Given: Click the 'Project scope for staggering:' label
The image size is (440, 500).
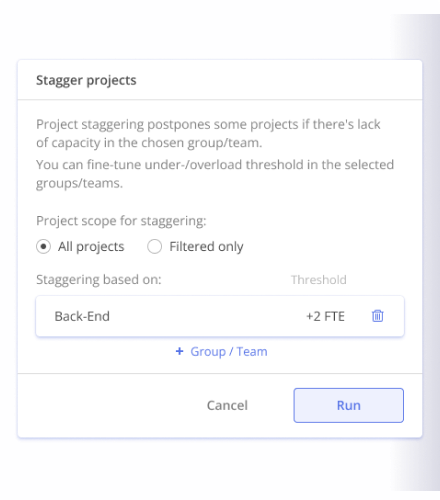Looking at the screenshot, I should 121,221.
